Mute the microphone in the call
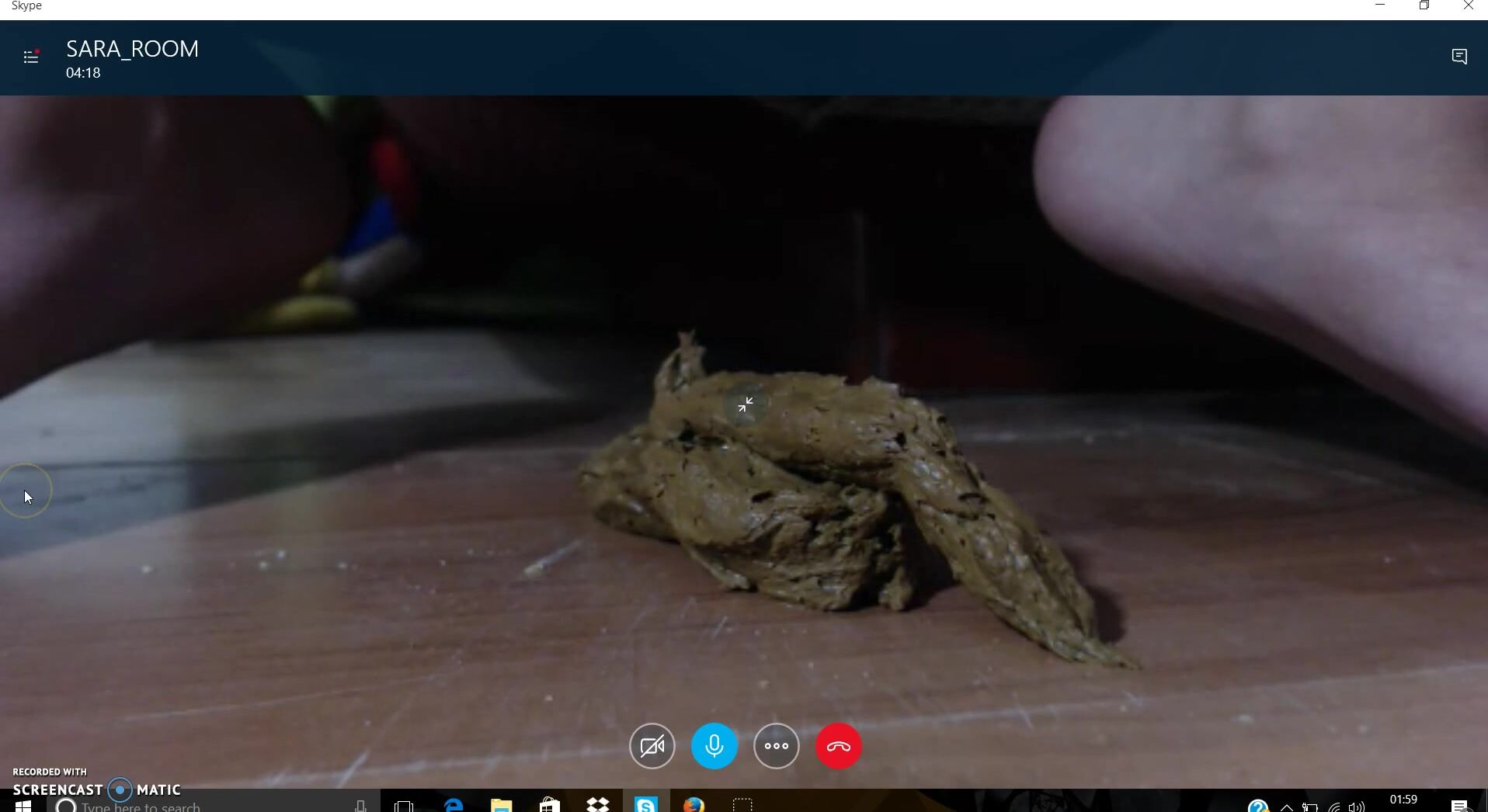The image size is (1488, 812). pyautogui.click(x=714, y=746)
